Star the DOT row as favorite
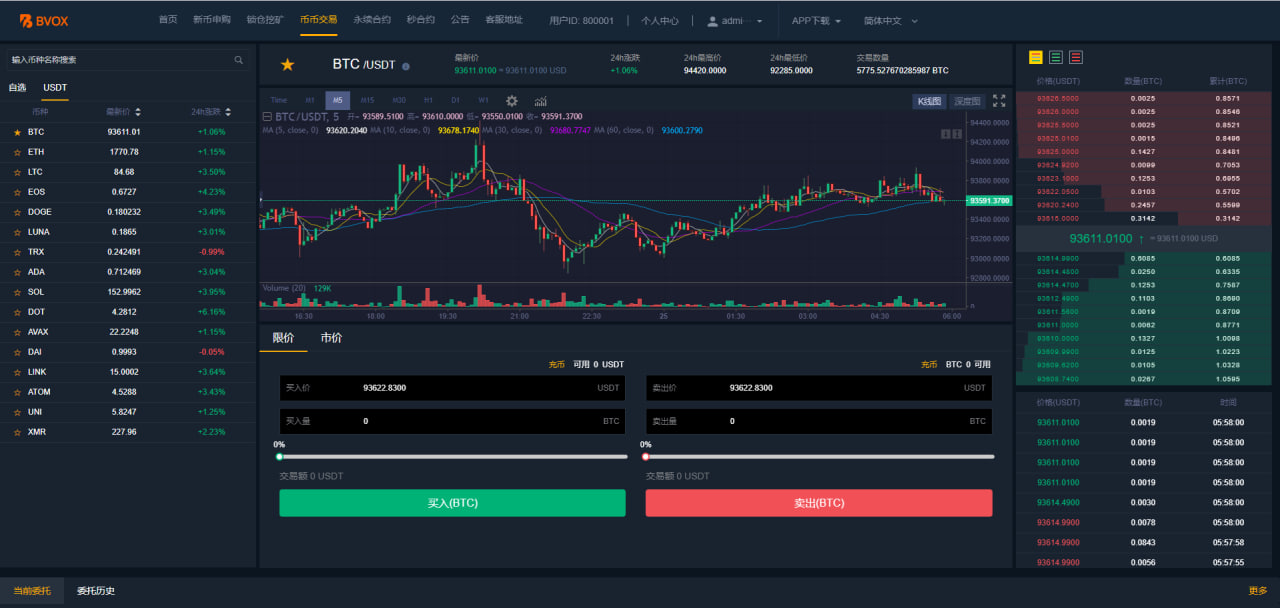The image size is (1280, 608). tap(17, 312)
